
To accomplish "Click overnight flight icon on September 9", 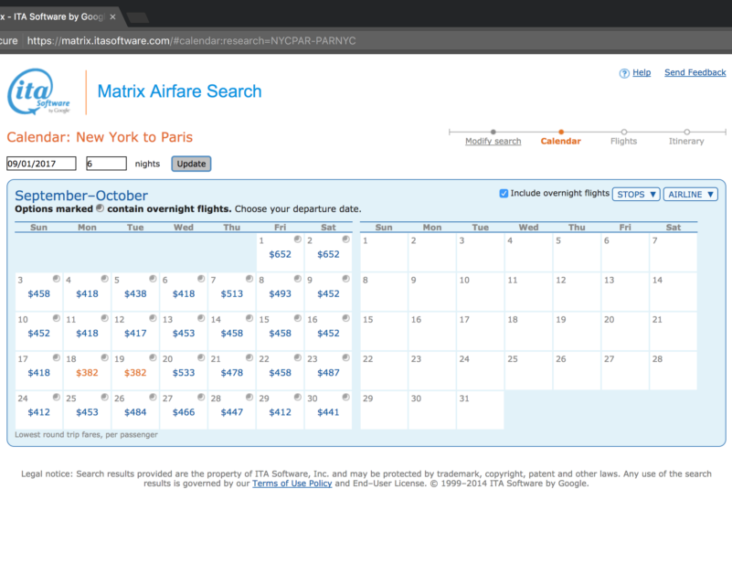I will pos(346,279).
